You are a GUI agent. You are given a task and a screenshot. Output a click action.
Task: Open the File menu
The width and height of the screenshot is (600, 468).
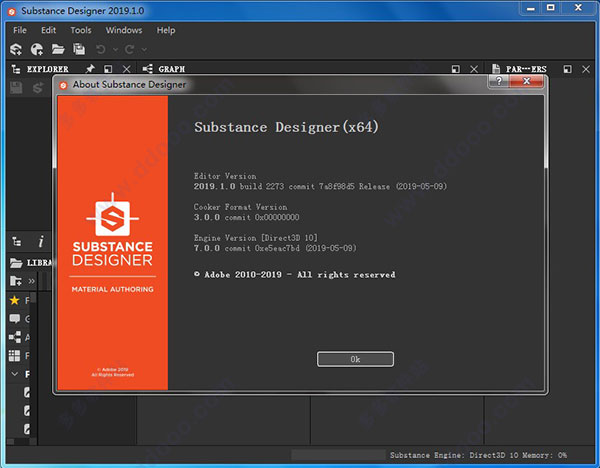(20, 30)
